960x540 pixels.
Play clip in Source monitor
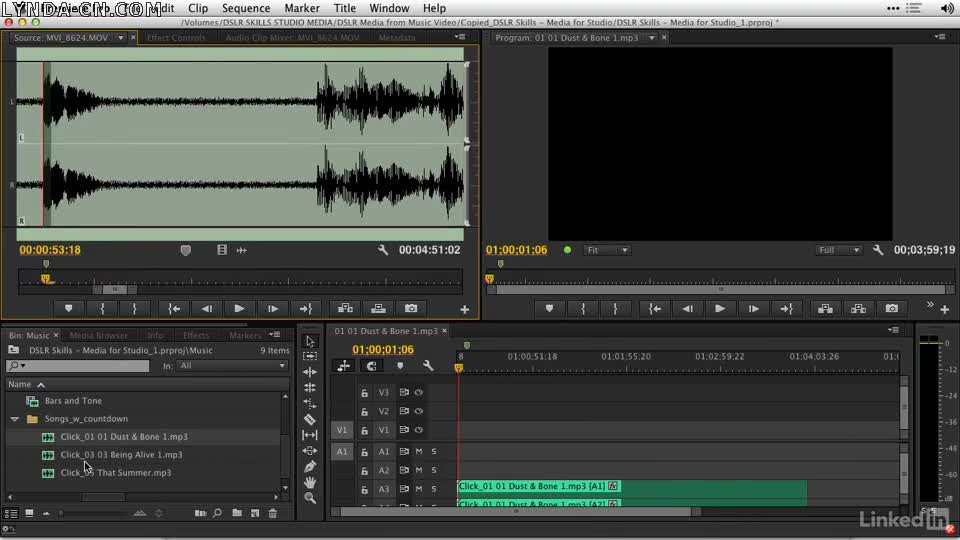click(x=239, y=309)
